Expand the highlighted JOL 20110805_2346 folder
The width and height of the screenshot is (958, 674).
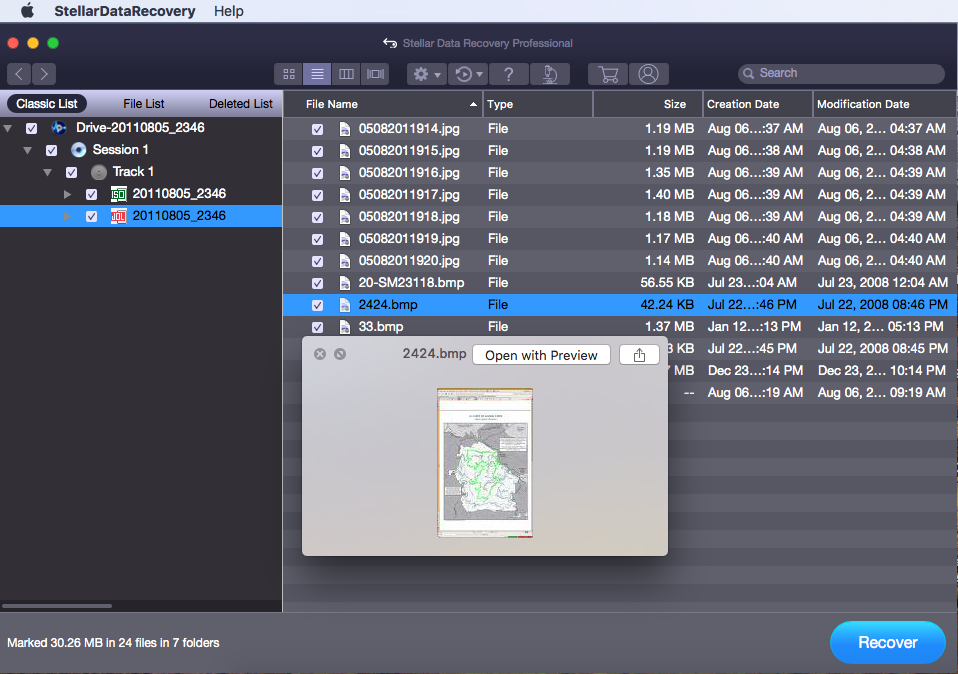[68, 216]
